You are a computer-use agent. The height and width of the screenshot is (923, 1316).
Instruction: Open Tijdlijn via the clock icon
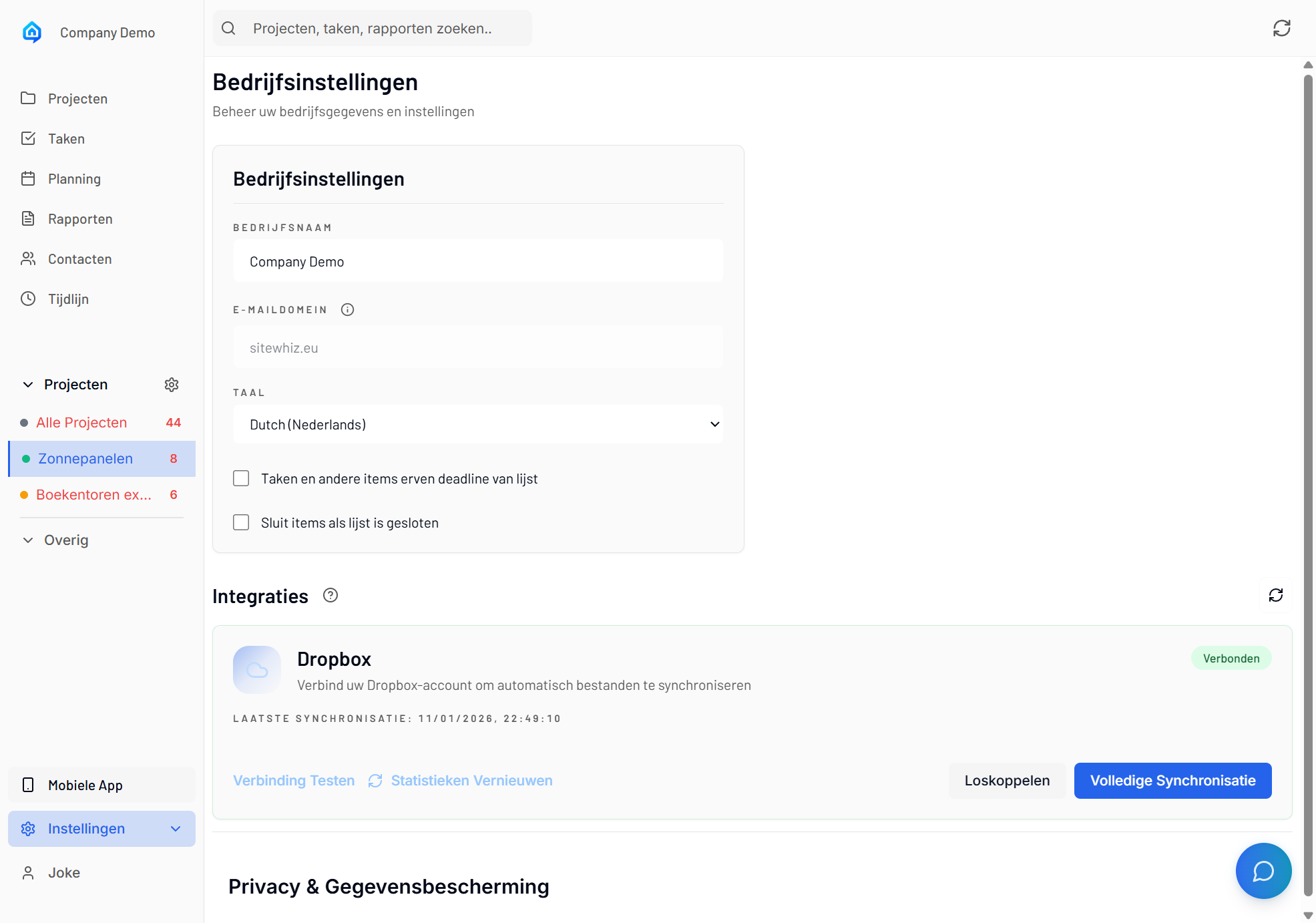click(28, 299)
